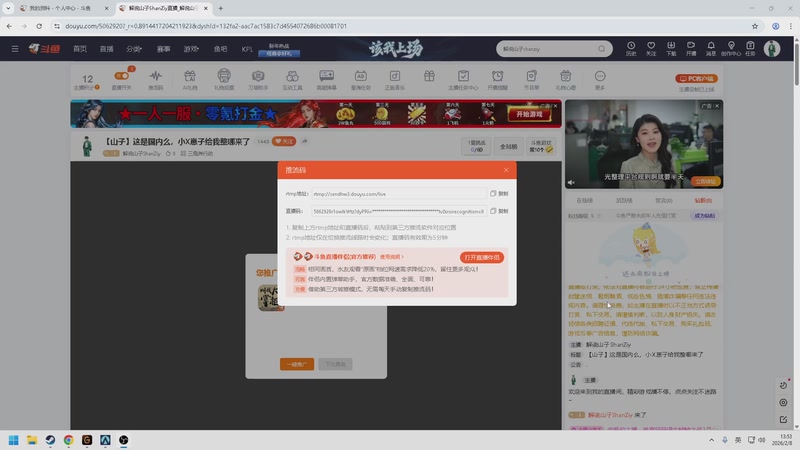Open 历史 history icon in header
Image resolution: width=800 pixels, height=450 pixels.
(631, 48)
